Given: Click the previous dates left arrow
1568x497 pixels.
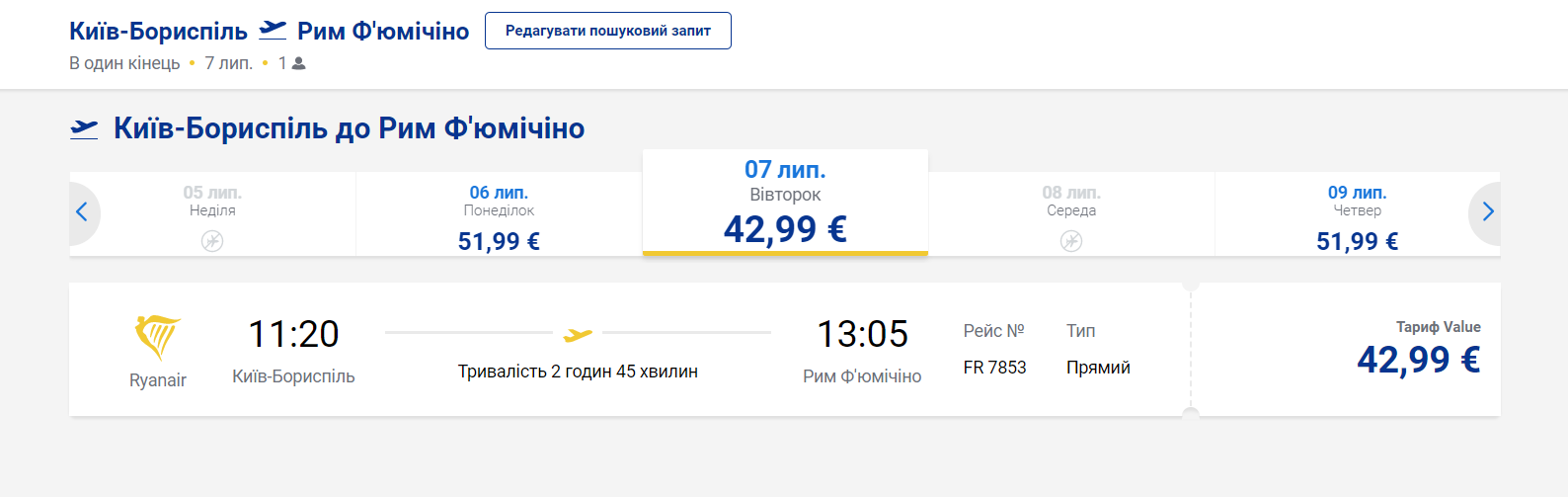Looking at the screenshot, I should coord(83,211).
